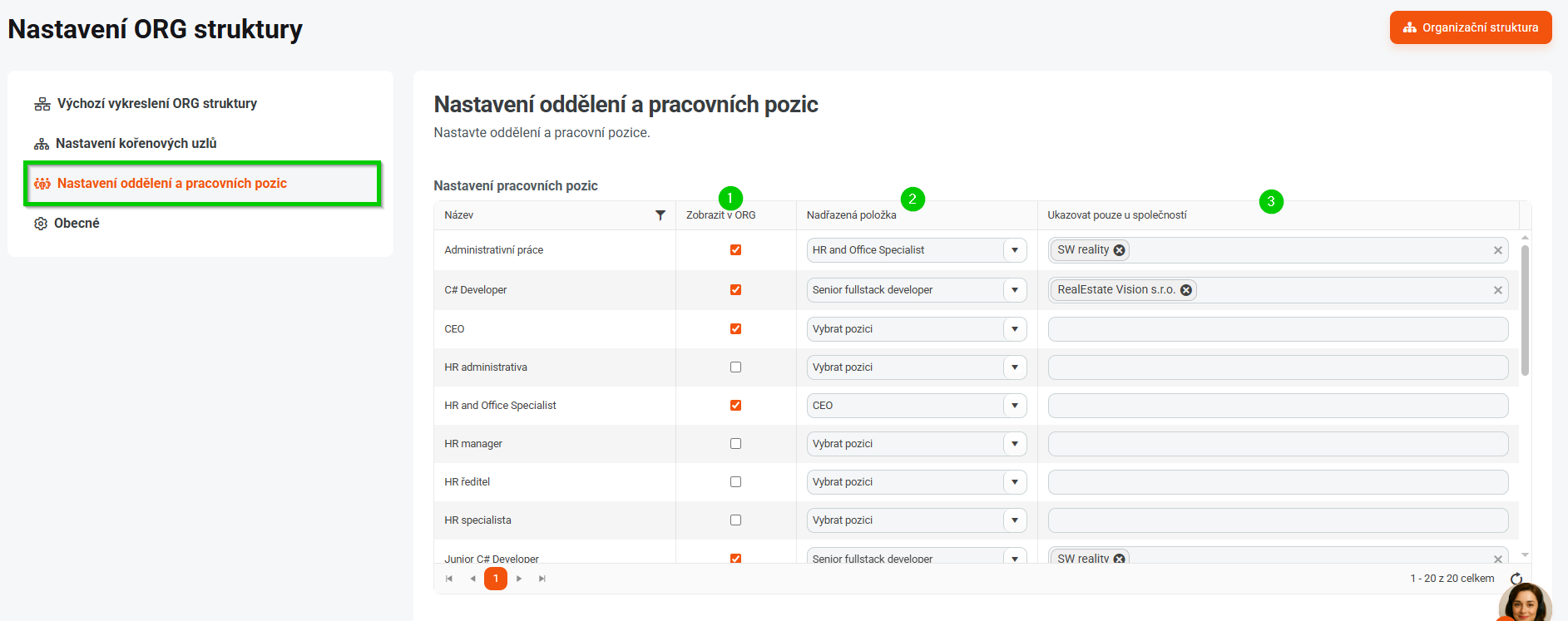The height and width of the screenshot is (621, 1568).
Task: Expand Nadřazená položka dropdown for CEO row
Action: (1014, 329)
